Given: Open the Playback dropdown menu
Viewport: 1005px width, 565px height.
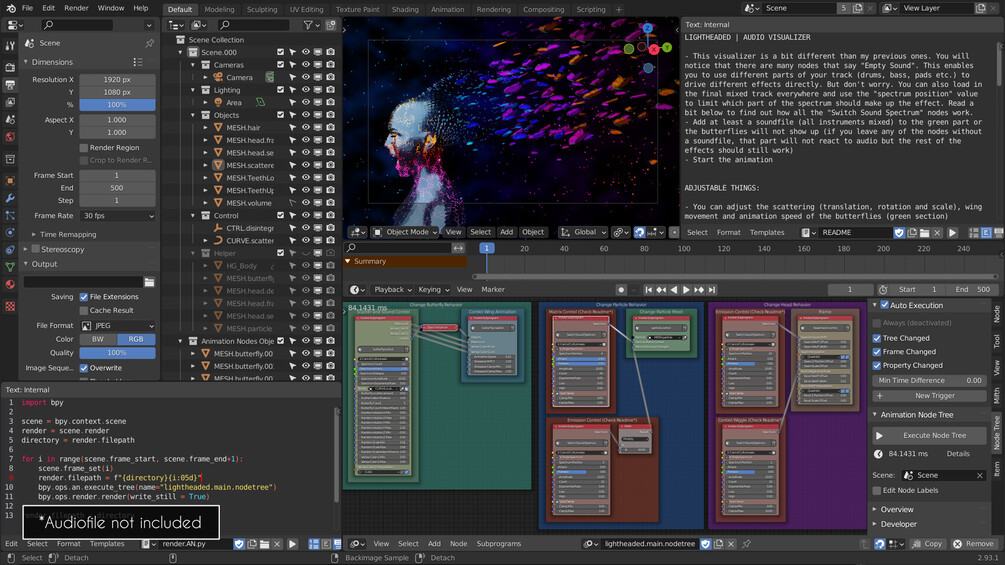Looking at the screenshot, I should click(x=392, y=290).
